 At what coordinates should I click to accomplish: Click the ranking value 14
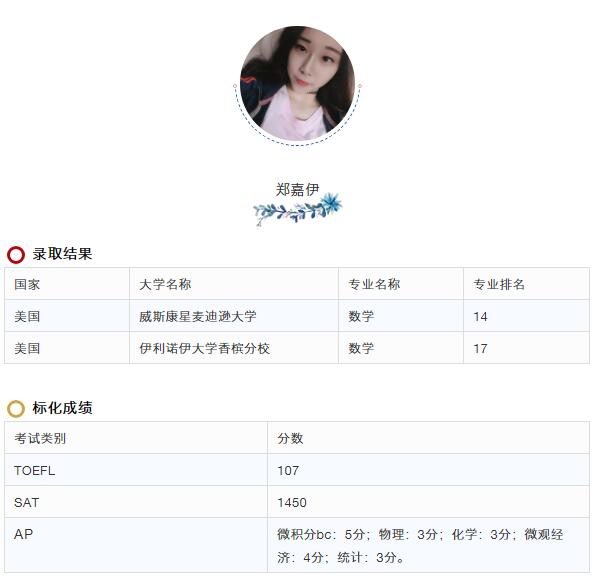[480, 317]
